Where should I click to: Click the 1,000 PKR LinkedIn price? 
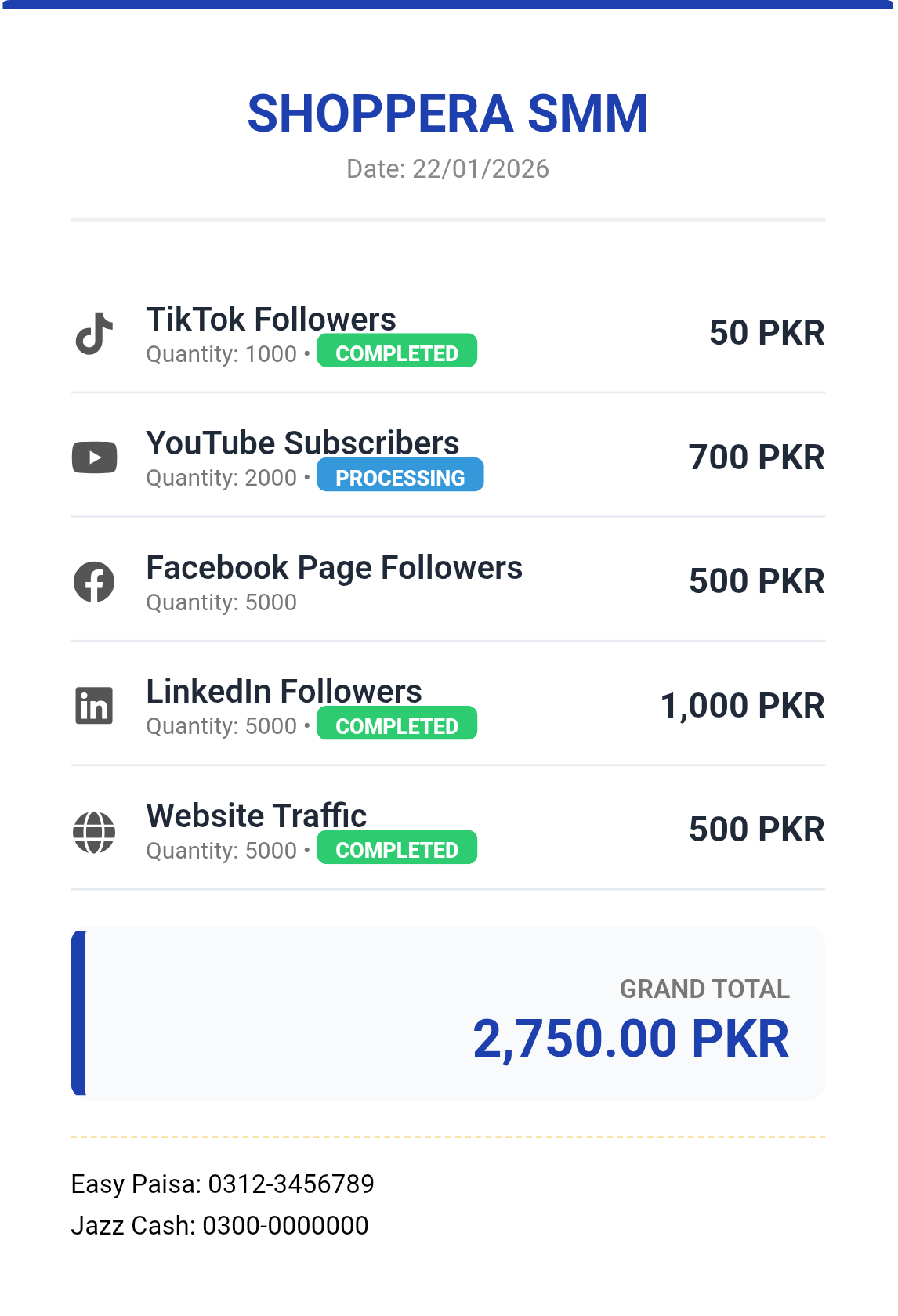click(x=742, y=706)
